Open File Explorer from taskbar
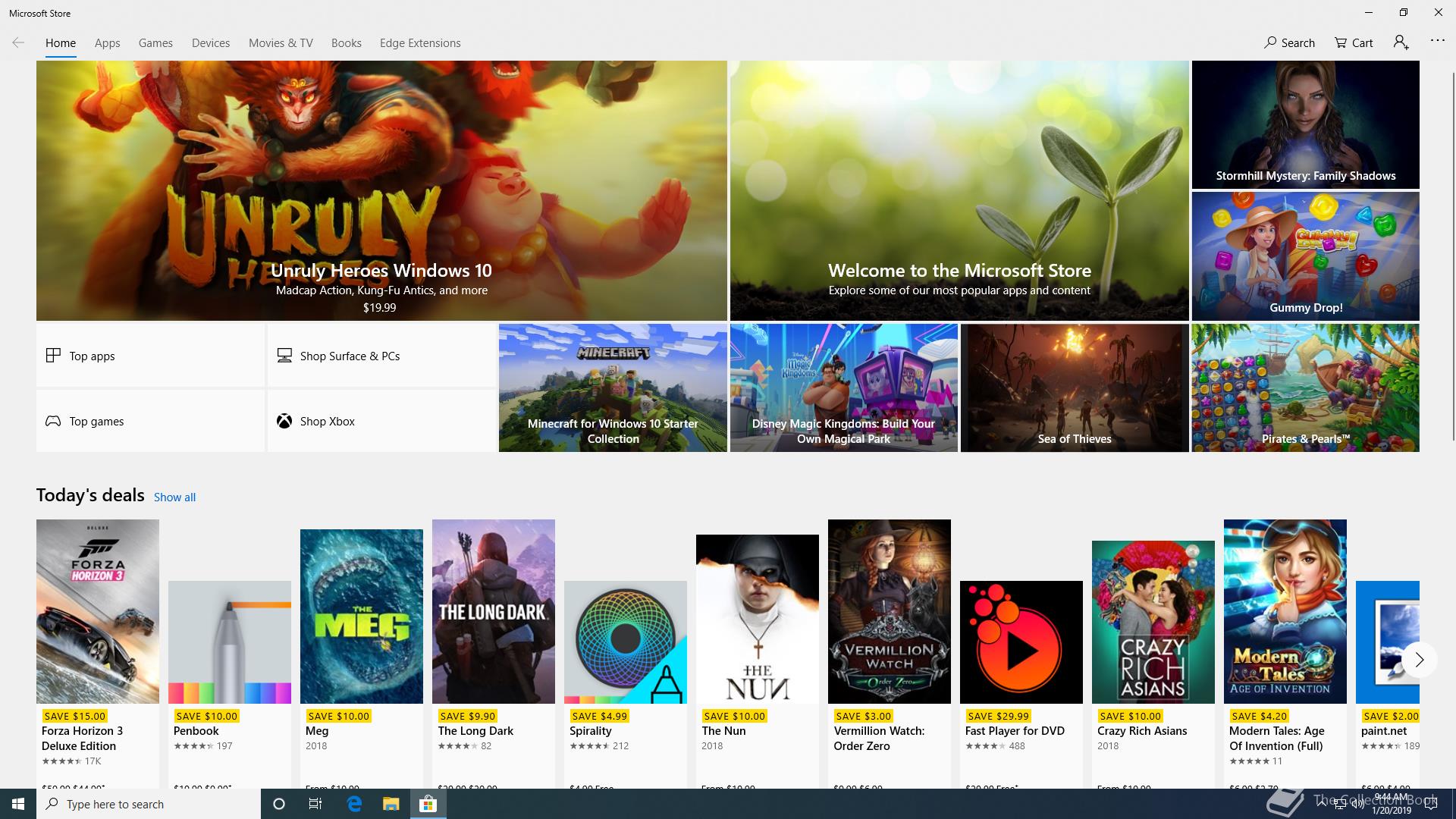The image size is (1456, 819). (391, 804)
